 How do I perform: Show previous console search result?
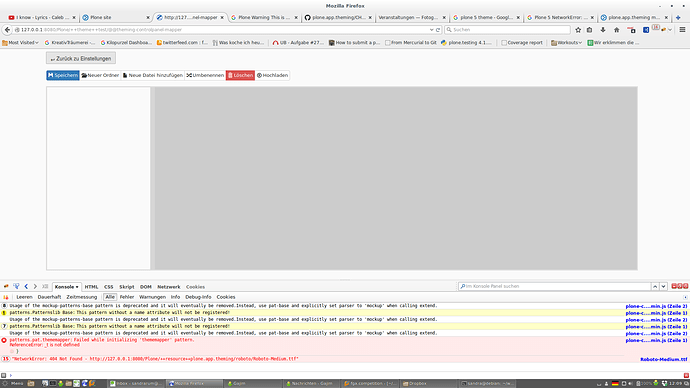point(655,286)
